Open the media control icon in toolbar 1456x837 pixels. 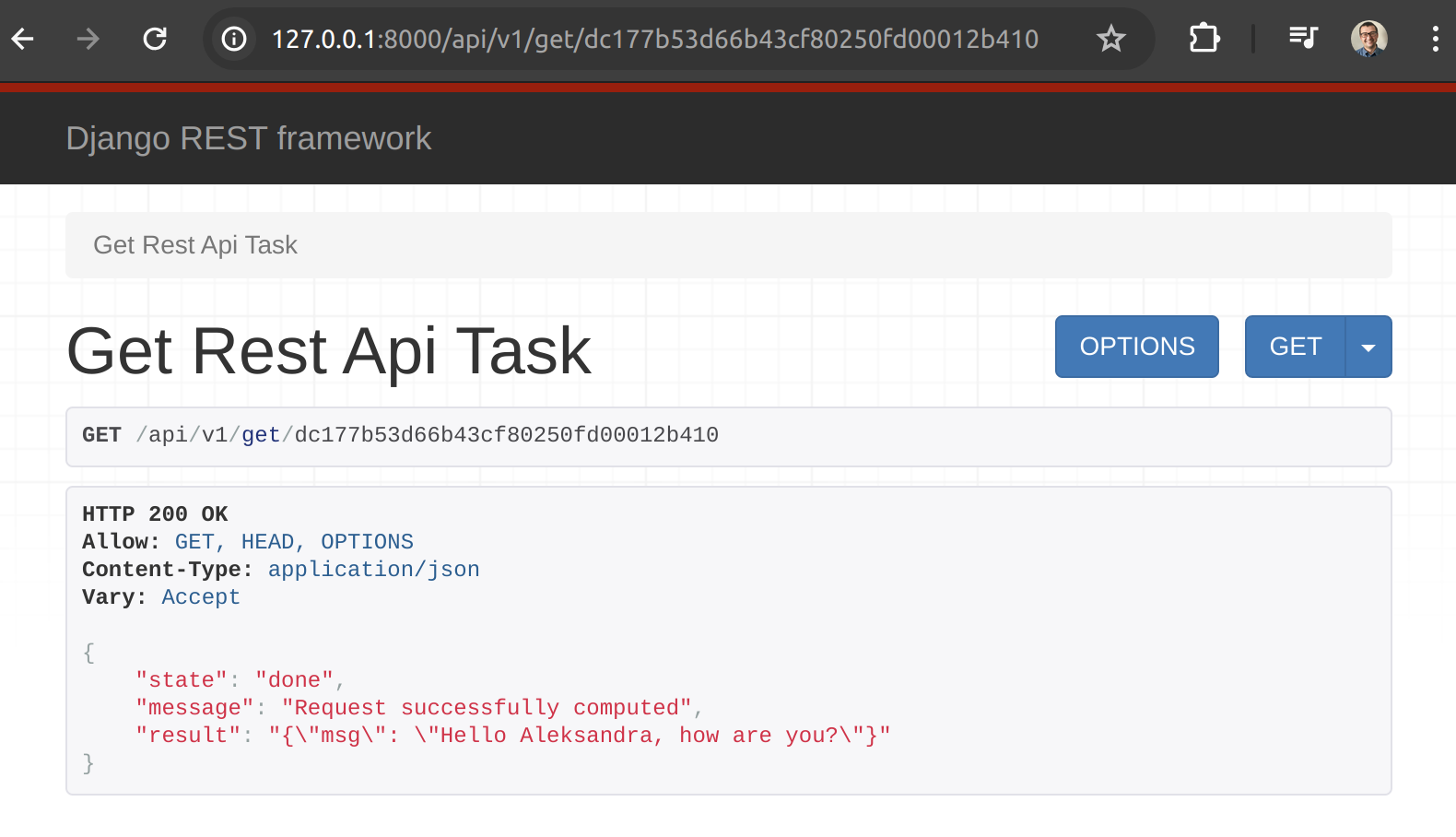click(x=1303, y=39)
